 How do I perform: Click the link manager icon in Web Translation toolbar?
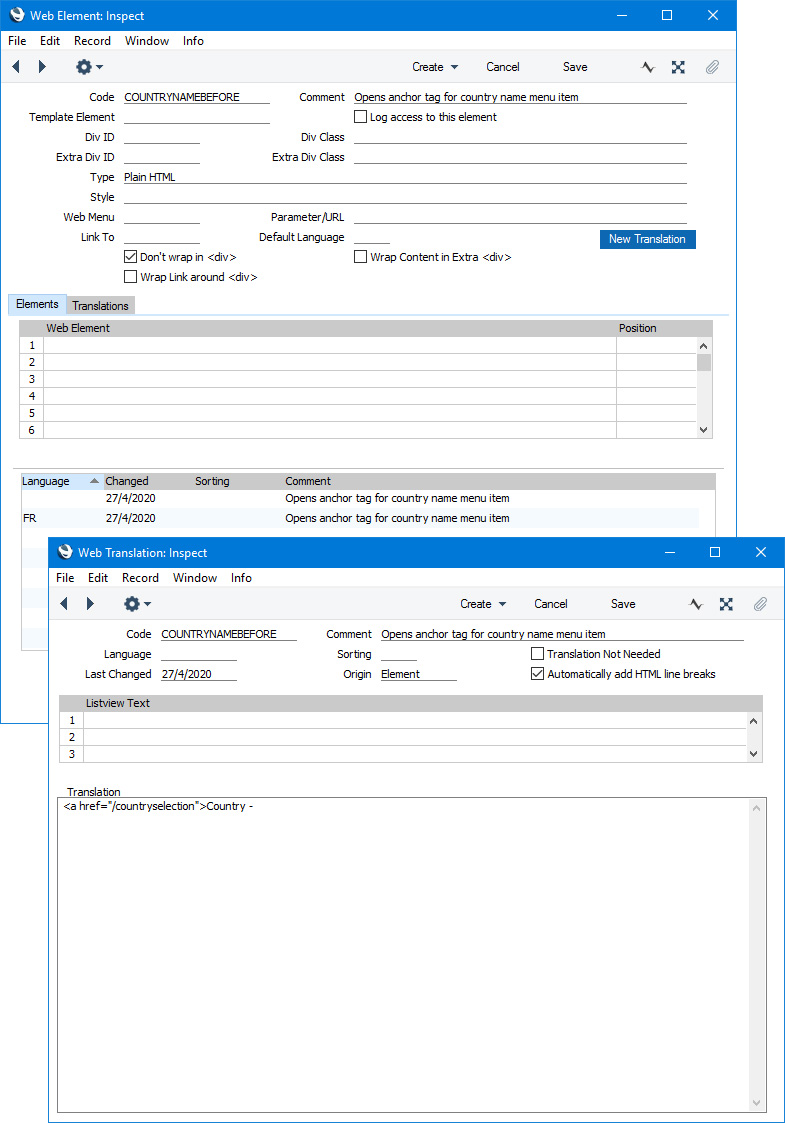tap(726, 604)
